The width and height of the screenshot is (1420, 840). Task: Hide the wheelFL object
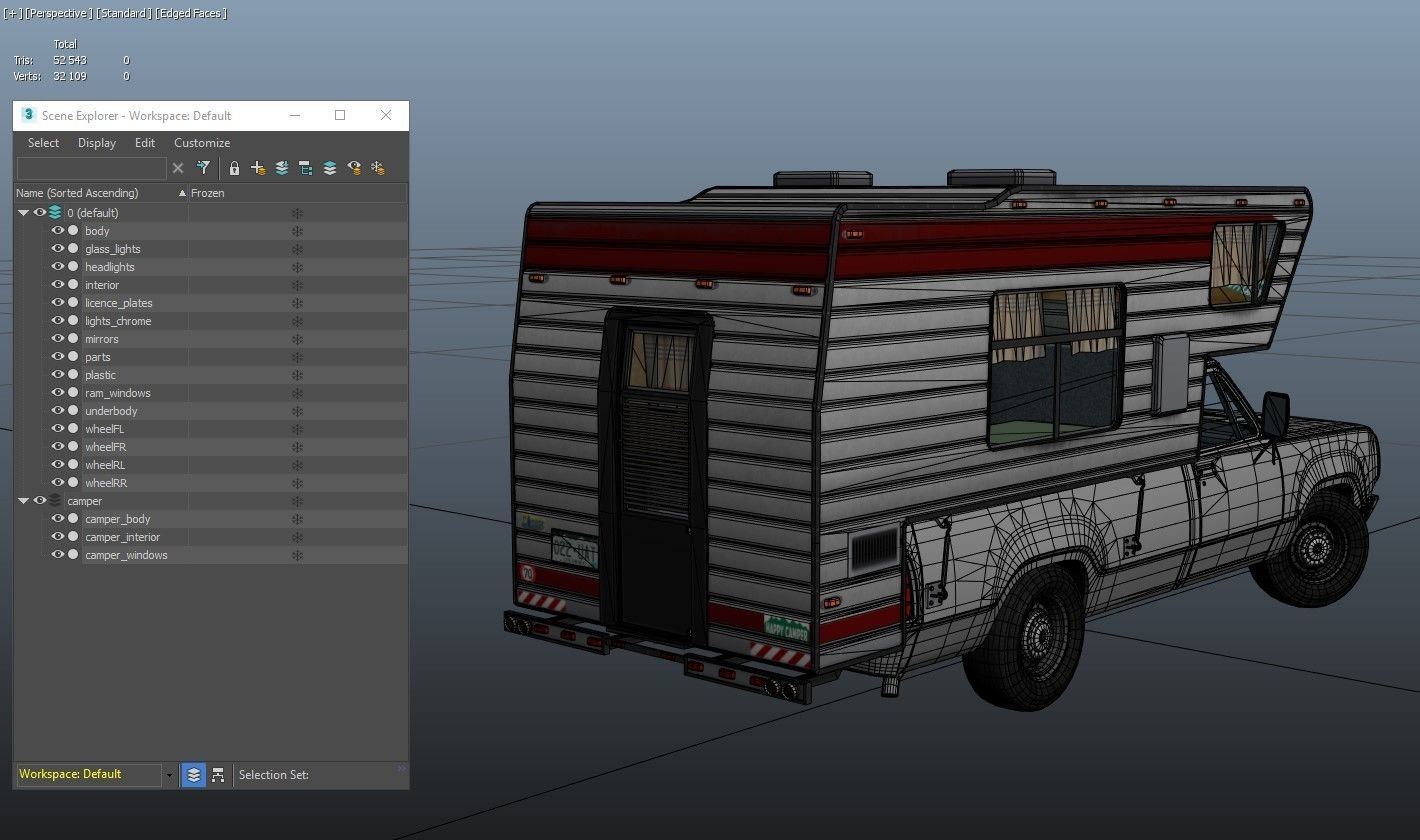click(58, 429)
